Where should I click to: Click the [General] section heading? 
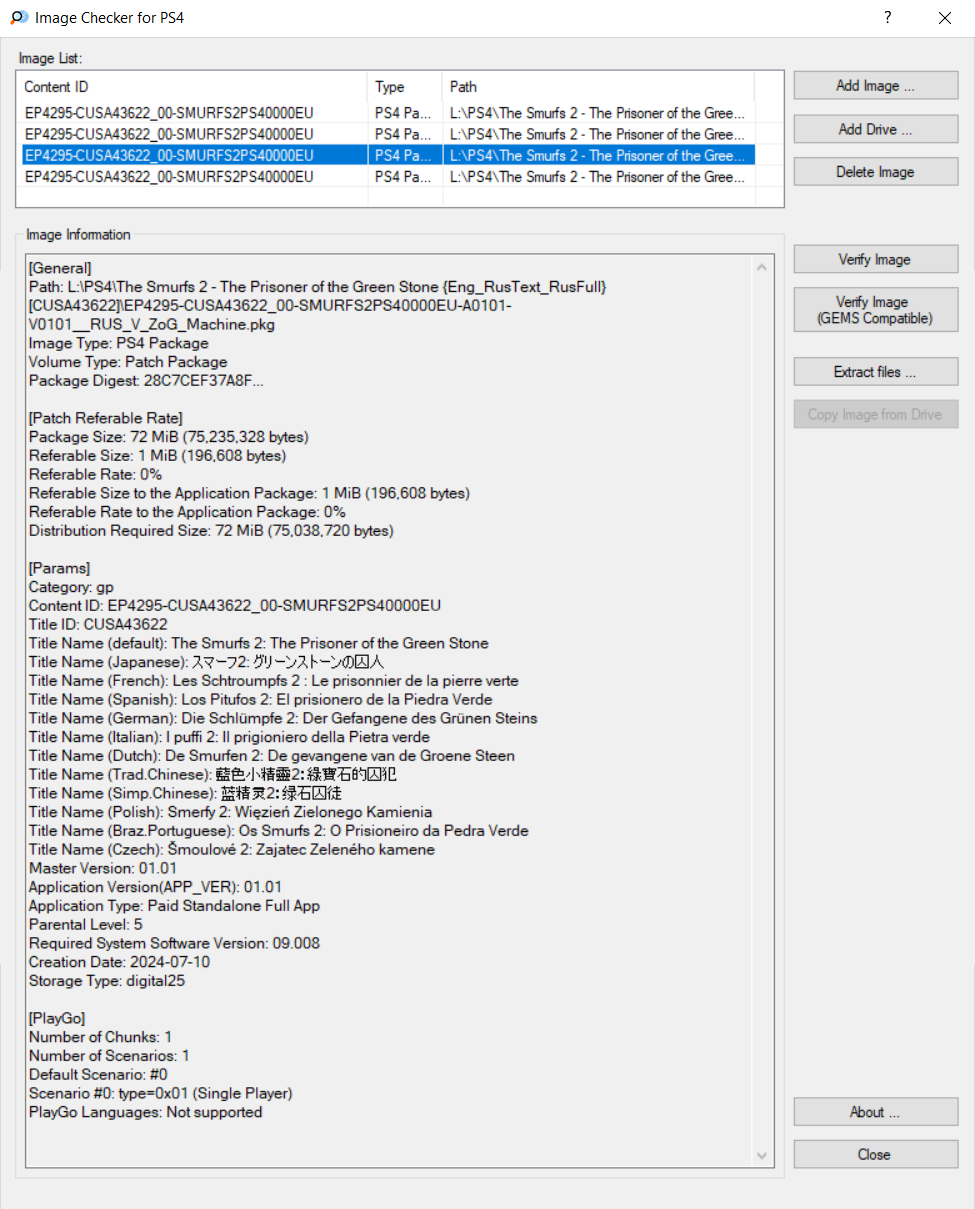pos(61,268)
